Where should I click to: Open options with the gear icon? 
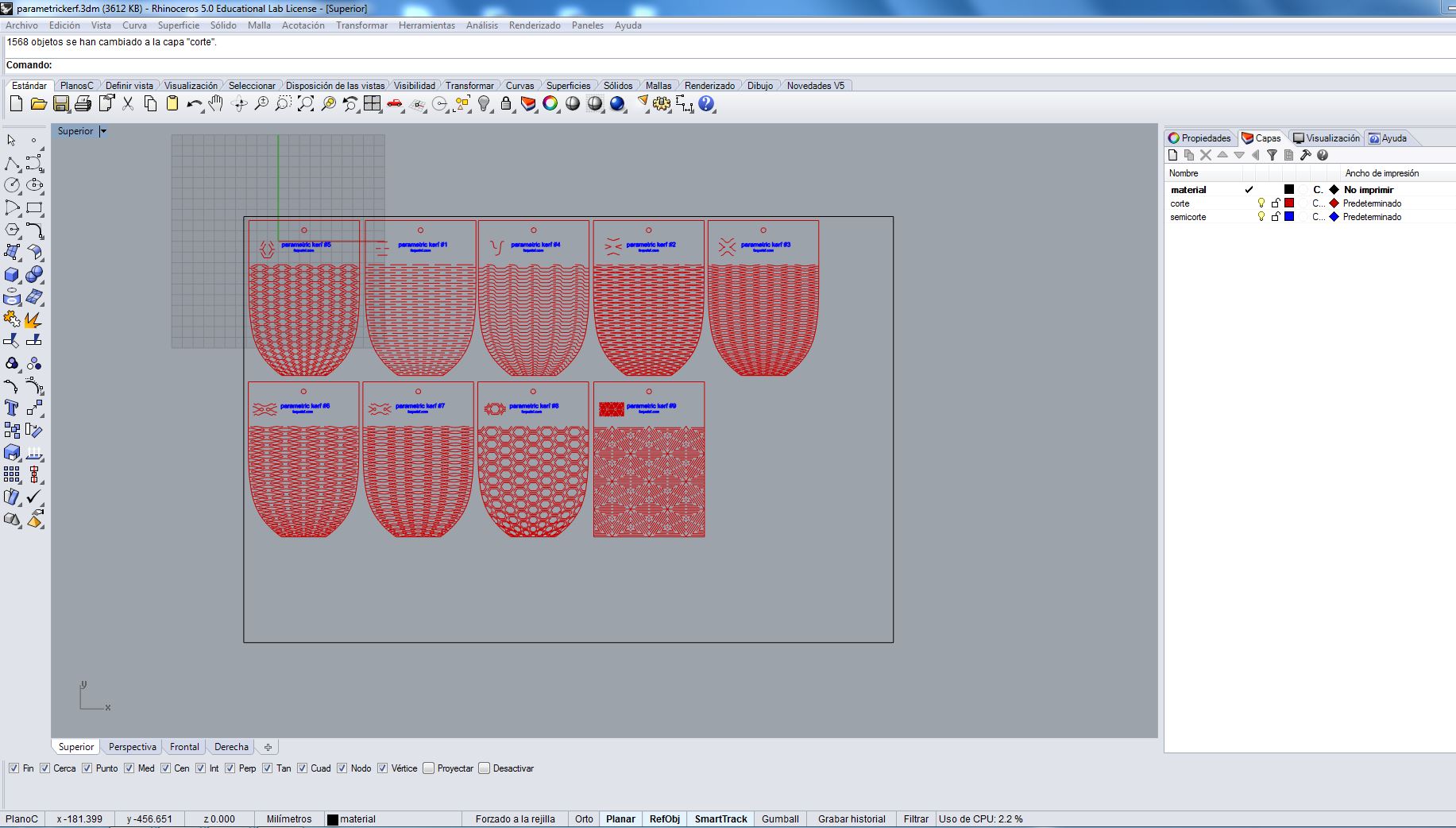[662, 104]
